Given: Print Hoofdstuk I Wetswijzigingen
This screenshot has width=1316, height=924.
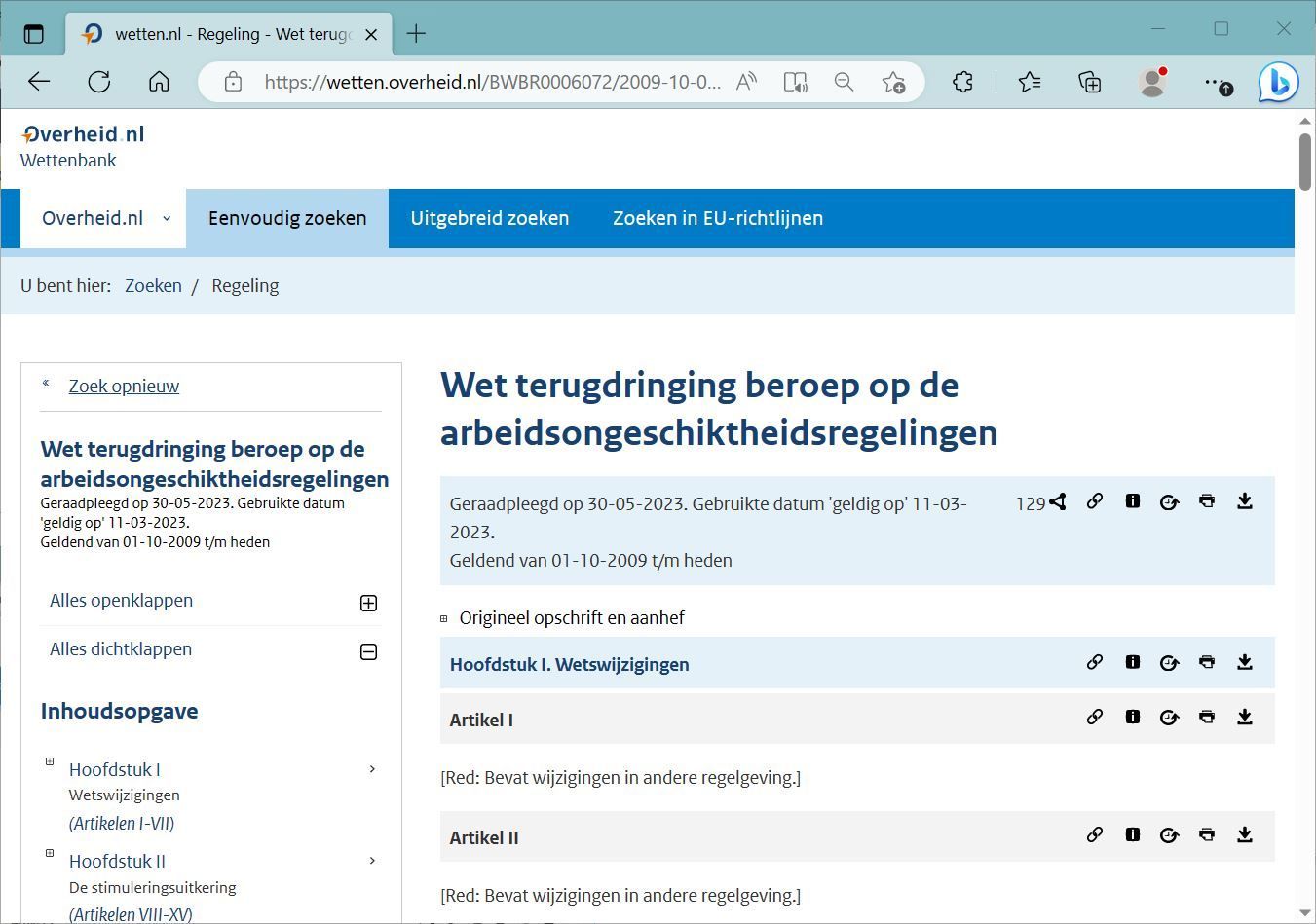Looking at the screenshot, I should point(1207,662).
